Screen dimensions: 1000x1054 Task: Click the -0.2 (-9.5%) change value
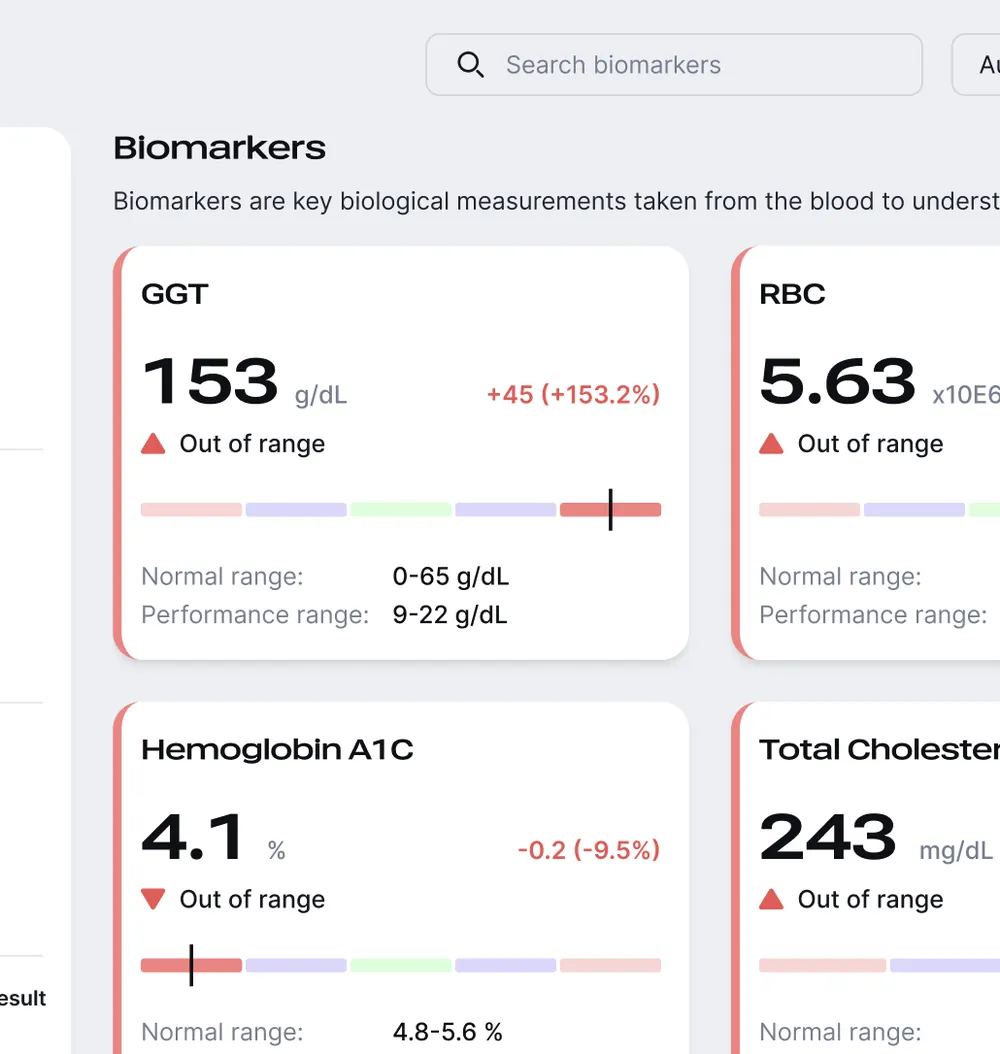point(589,850)
